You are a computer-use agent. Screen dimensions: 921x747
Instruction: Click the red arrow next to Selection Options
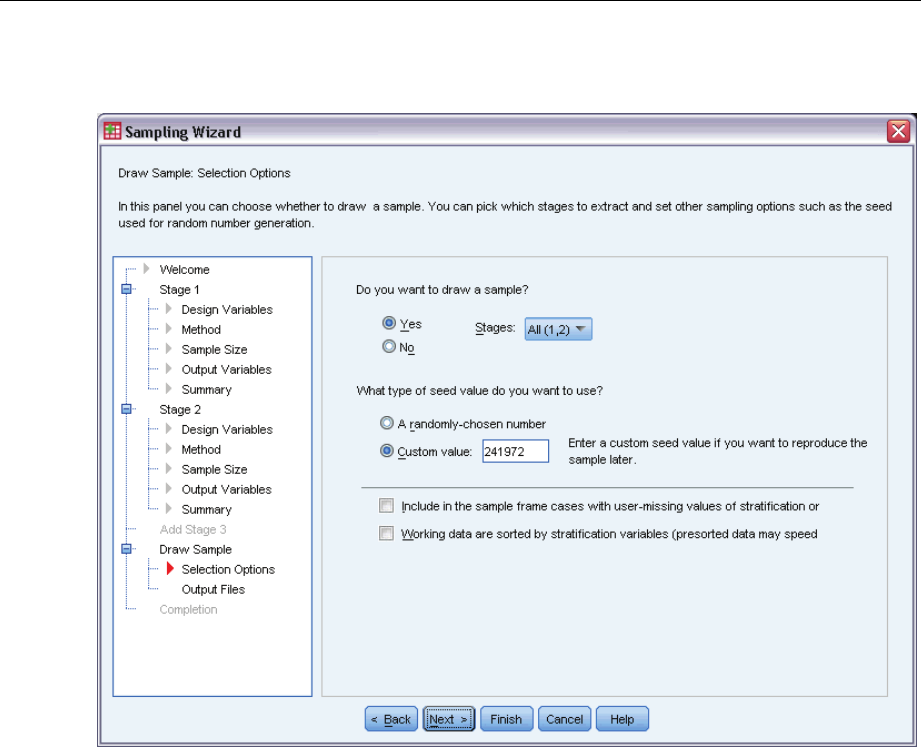[170, 568]
